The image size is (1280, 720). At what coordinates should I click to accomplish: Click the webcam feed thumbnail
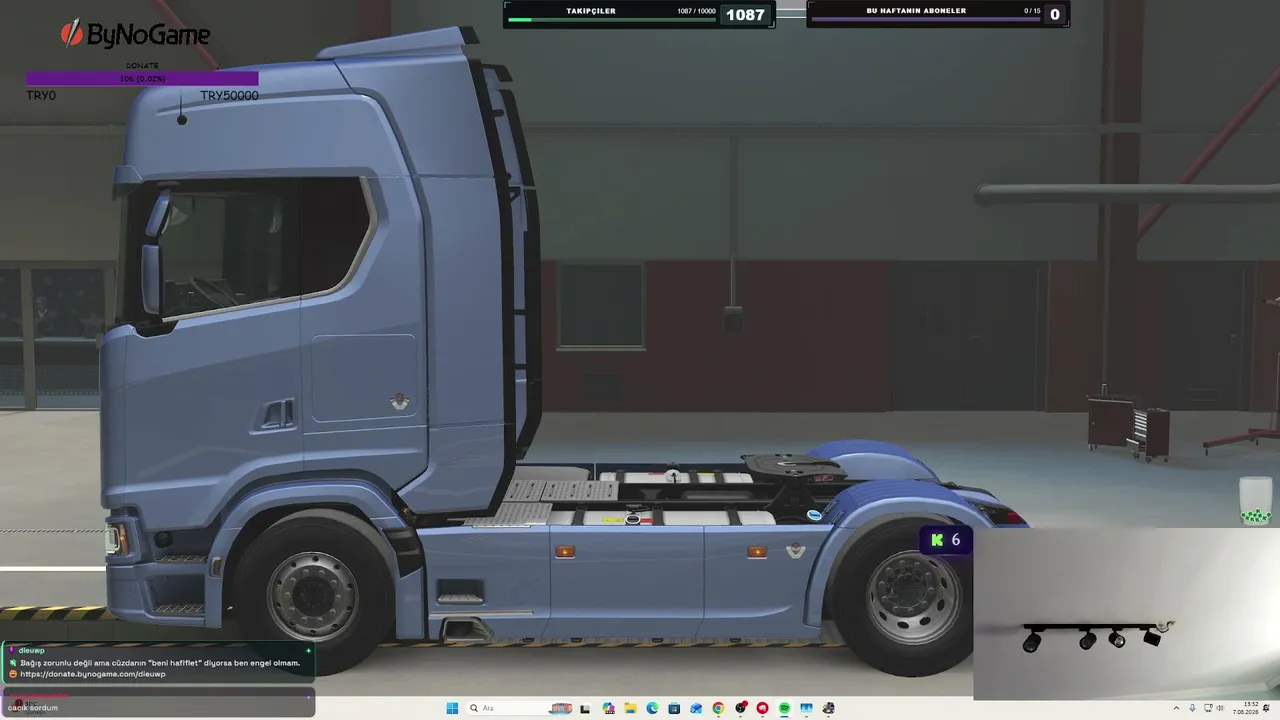[x=1126, y=614]
